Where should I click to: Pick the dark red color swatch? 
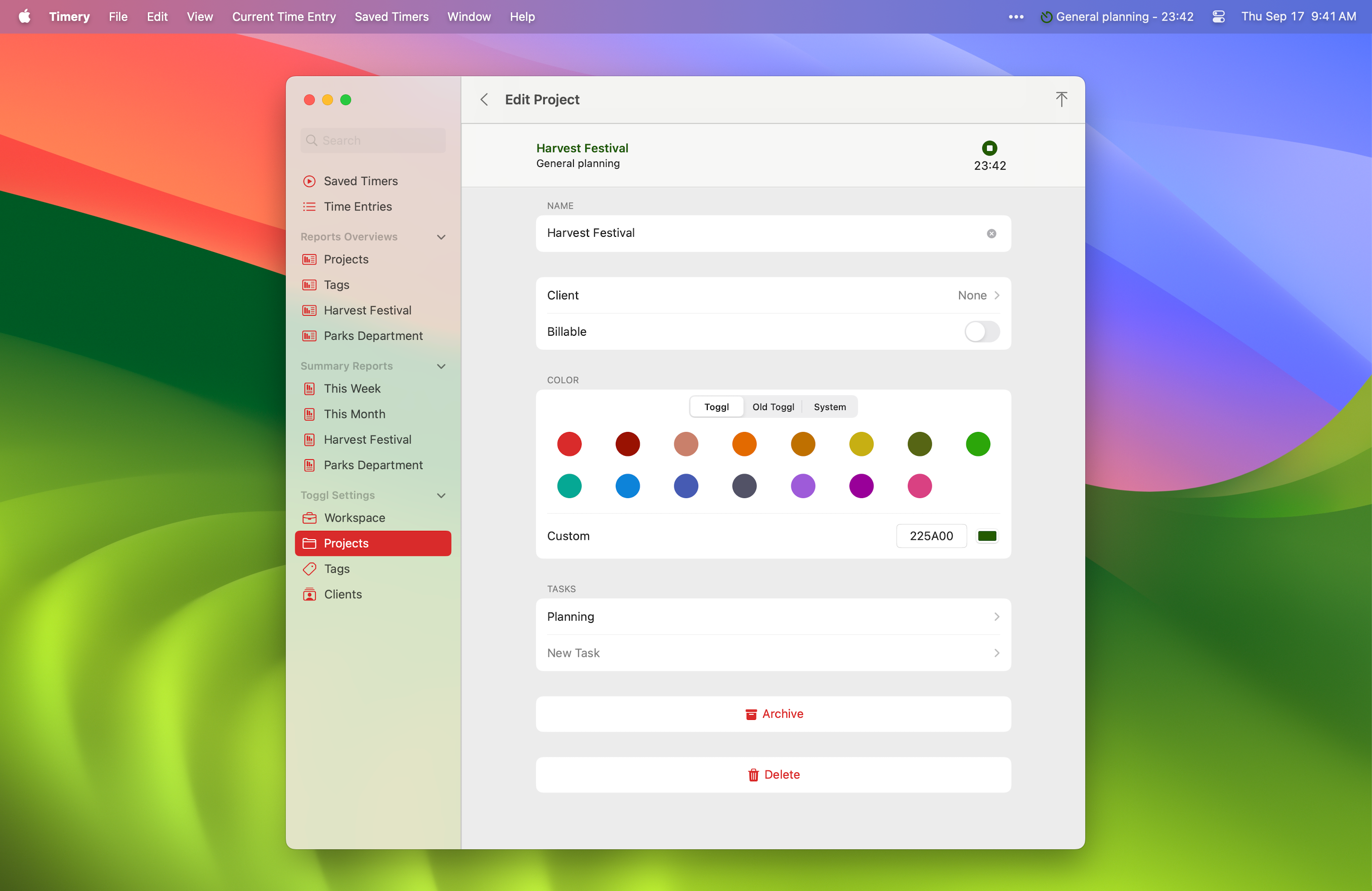click(x=627, y=444)
